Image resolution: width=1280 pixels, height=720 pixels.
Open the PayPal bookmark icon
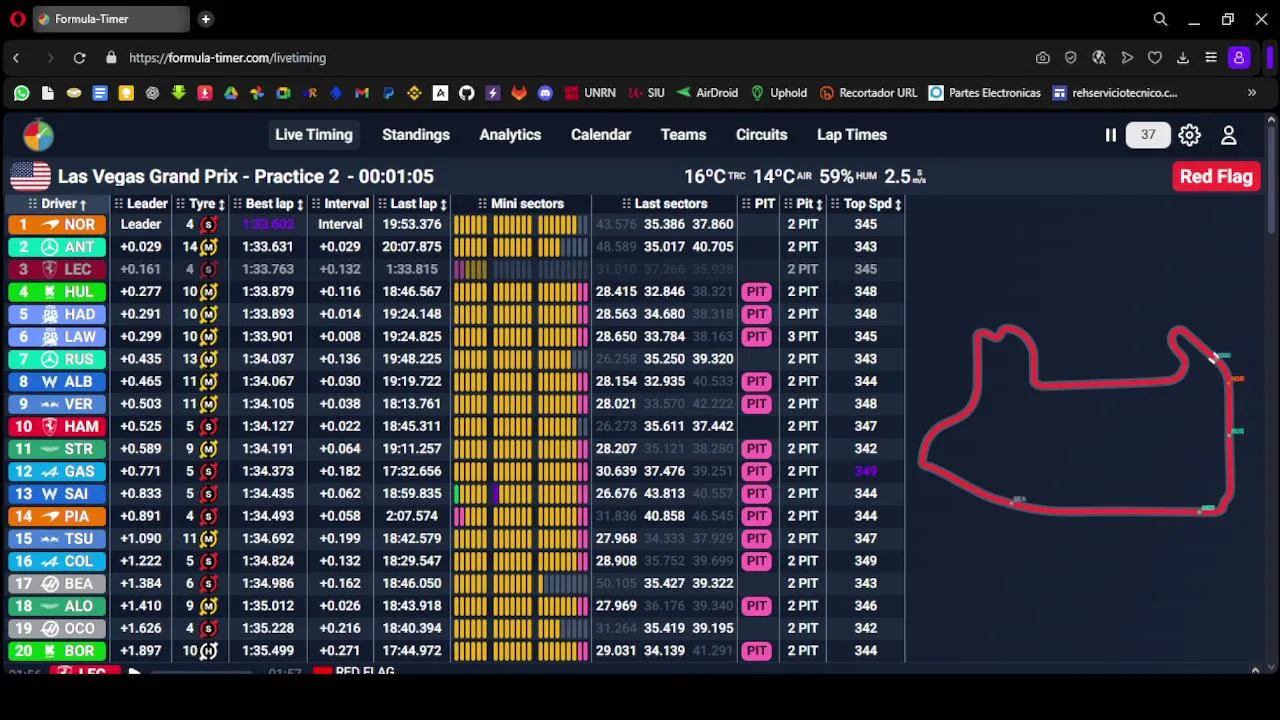(388, 93)
